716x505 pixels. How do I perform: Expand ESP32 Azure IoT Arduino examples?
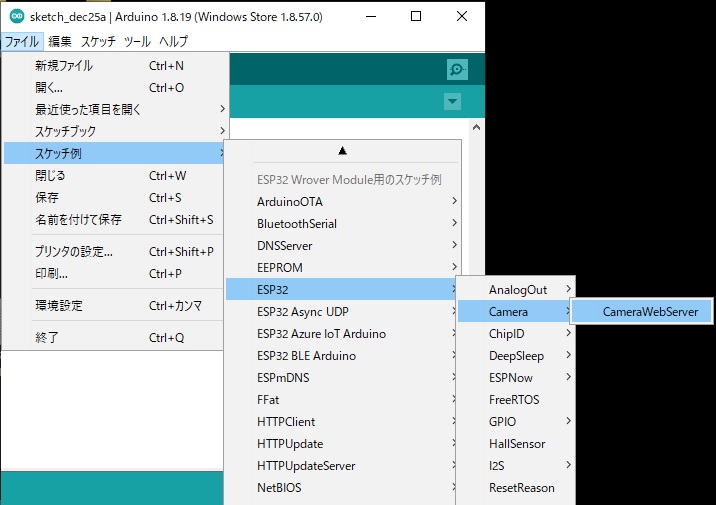pos(341,334)
